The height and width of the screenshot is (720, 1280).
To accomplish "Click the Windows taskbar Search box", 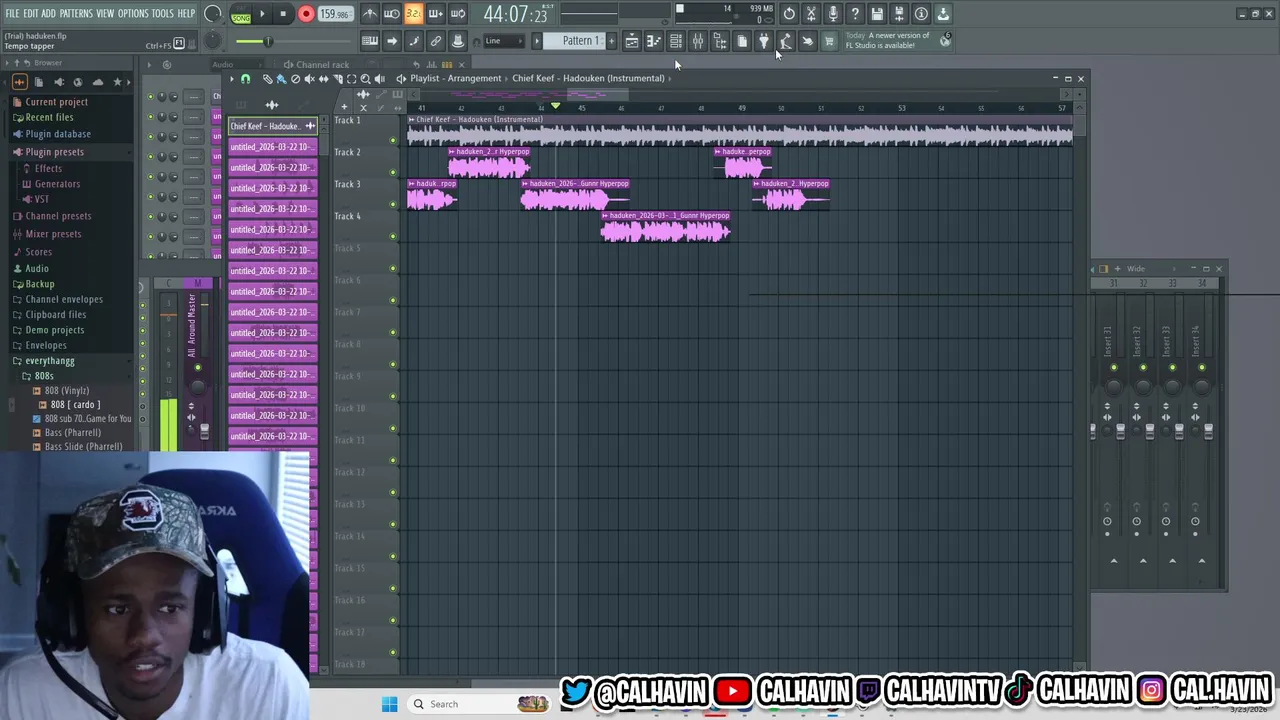I will [x=478, y=704].
